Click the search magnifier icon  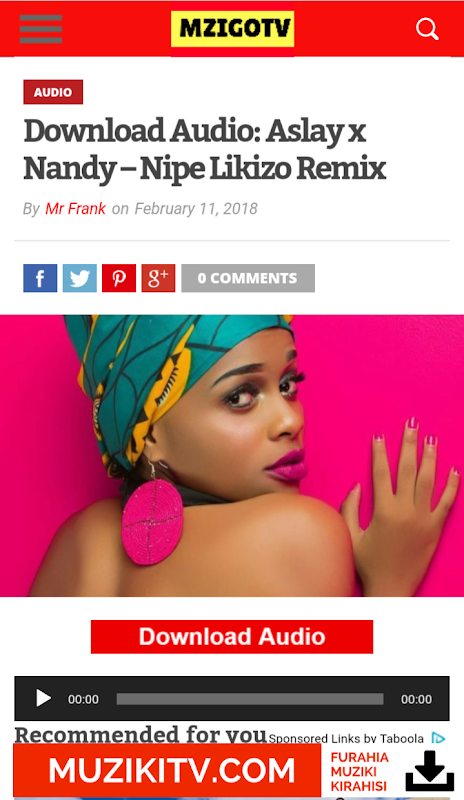coord(427,29)
